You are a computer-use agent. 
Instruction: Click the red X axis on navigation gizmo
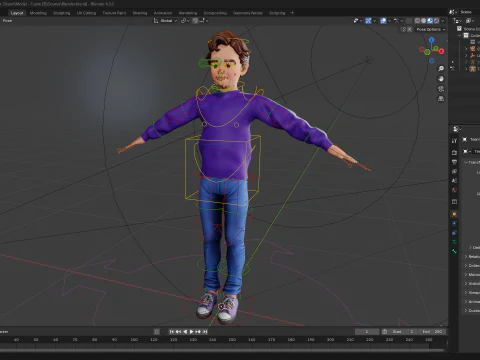[441, 51]
